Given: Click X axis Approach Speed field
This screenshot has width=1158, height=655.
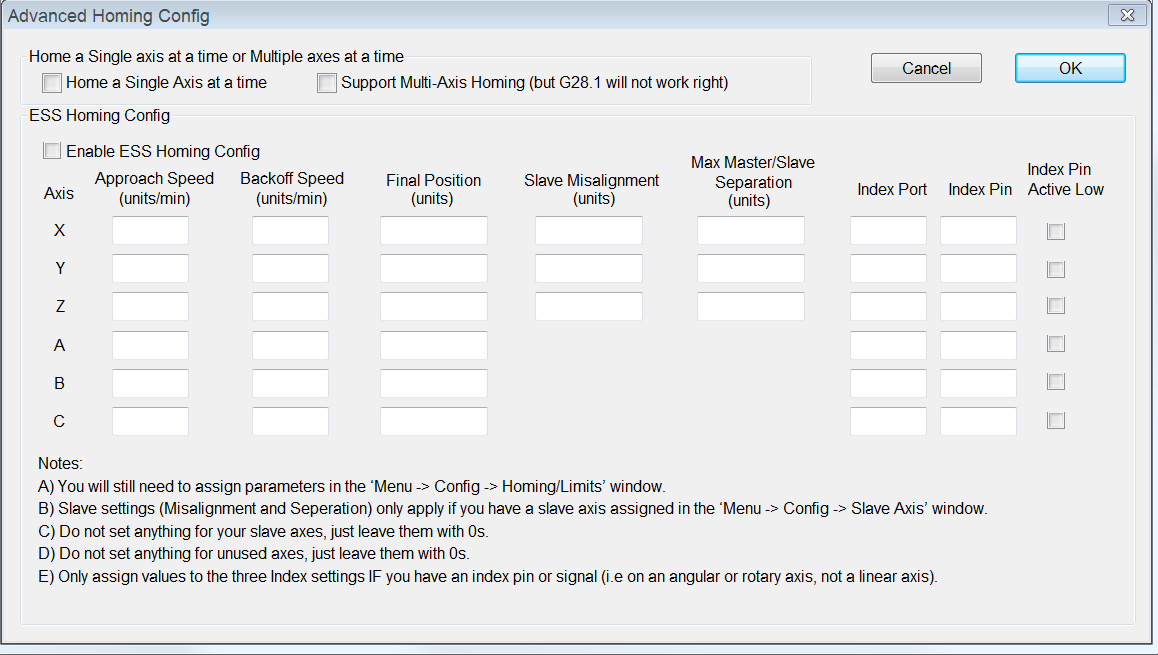Looking at the screenshot, I should [x=150, y=231].
